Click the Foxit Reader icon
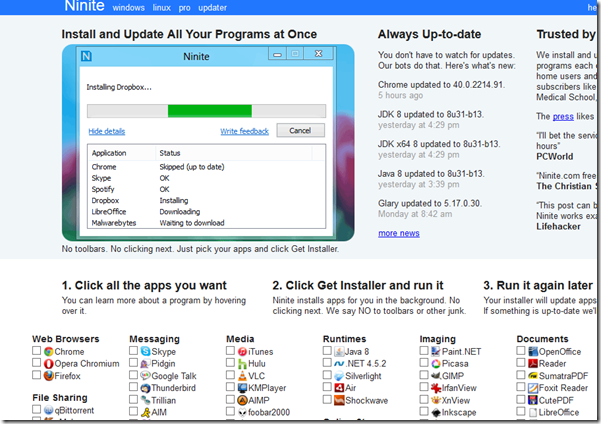This screenshot has width=601, height=424. click(x=533, y=388)
